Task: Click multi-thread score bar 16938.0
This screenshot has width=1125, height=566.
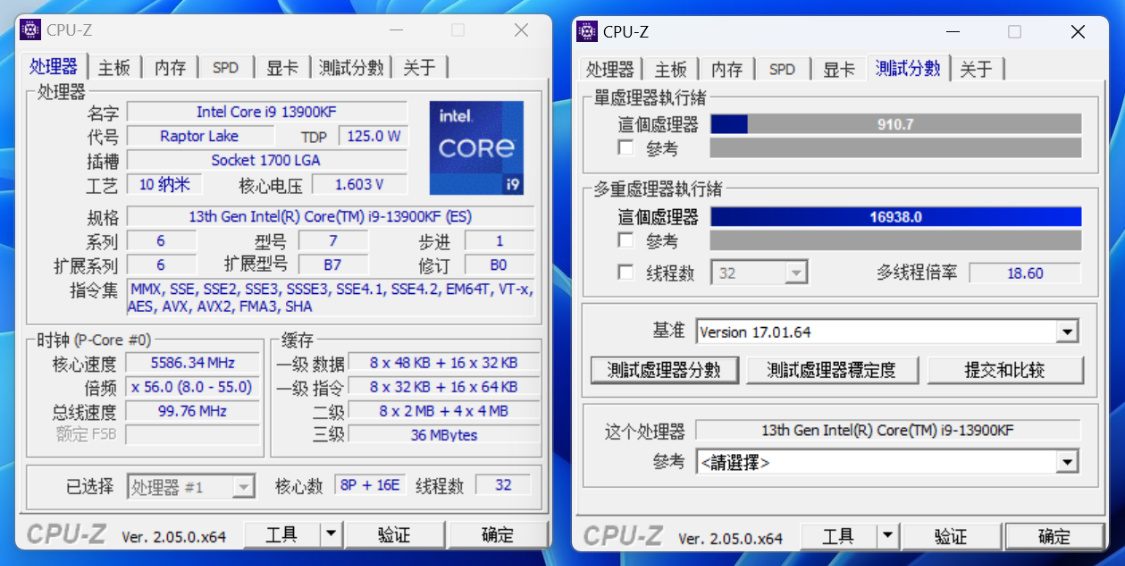Action: 895,217
